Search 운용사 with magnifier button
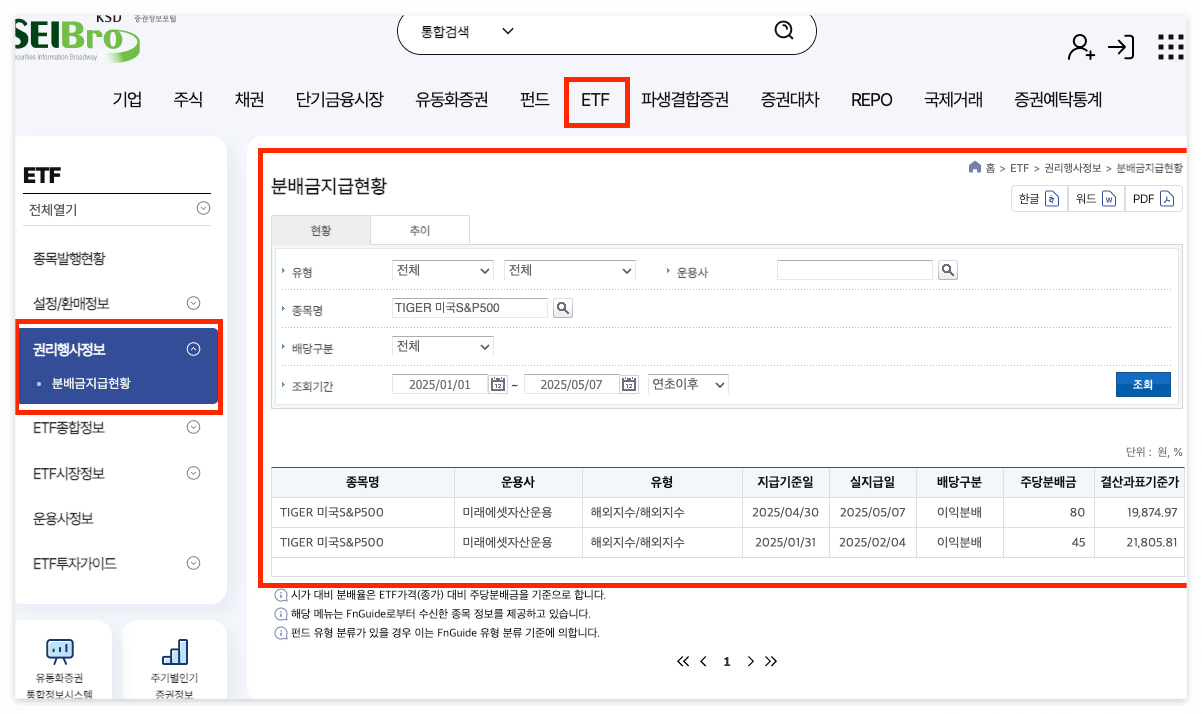Screen dimensions: 1202x714 pyautogui.click(x=948, y=270)
